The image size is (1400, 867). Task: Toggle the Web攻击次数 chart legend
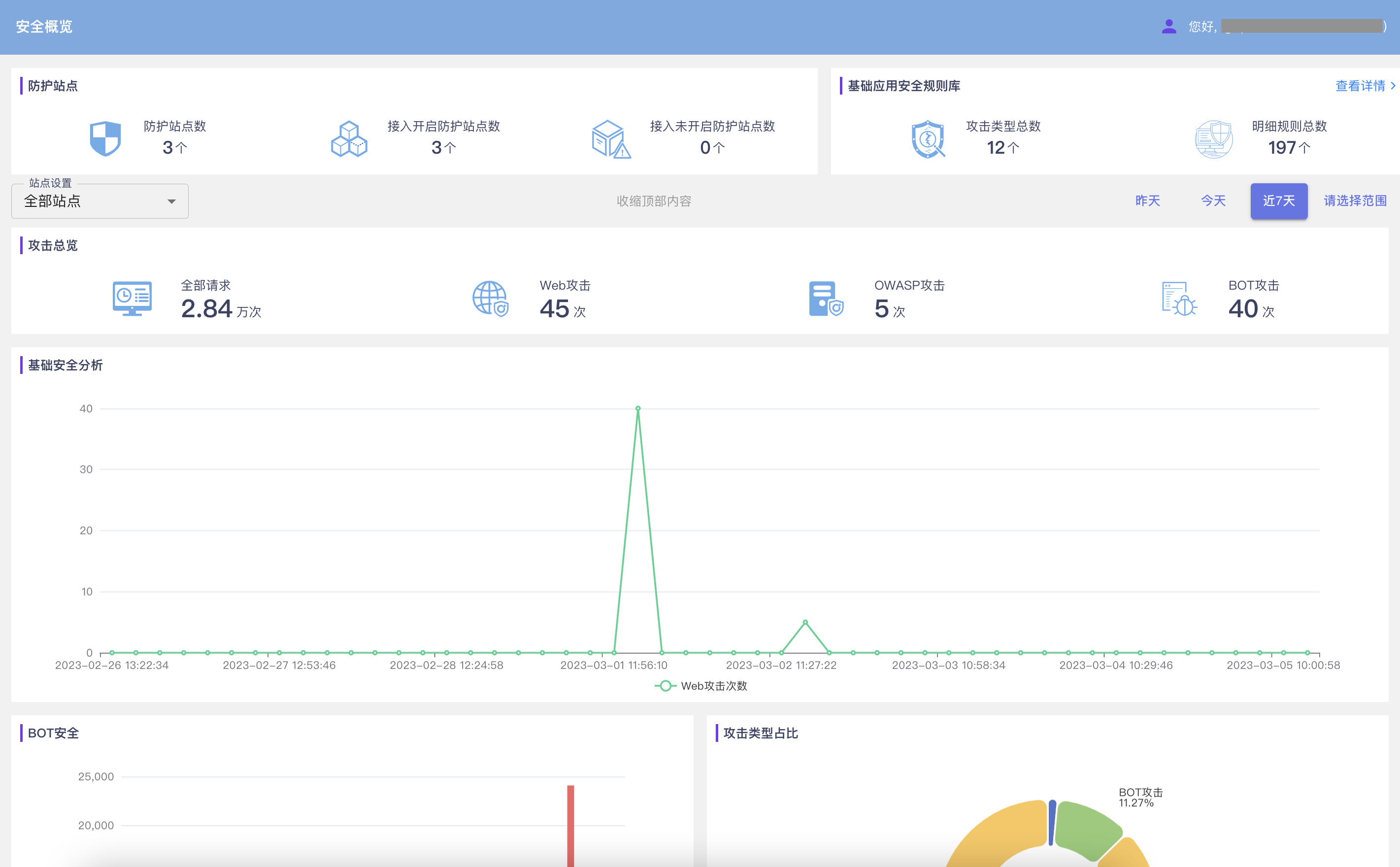pos(700,686)
